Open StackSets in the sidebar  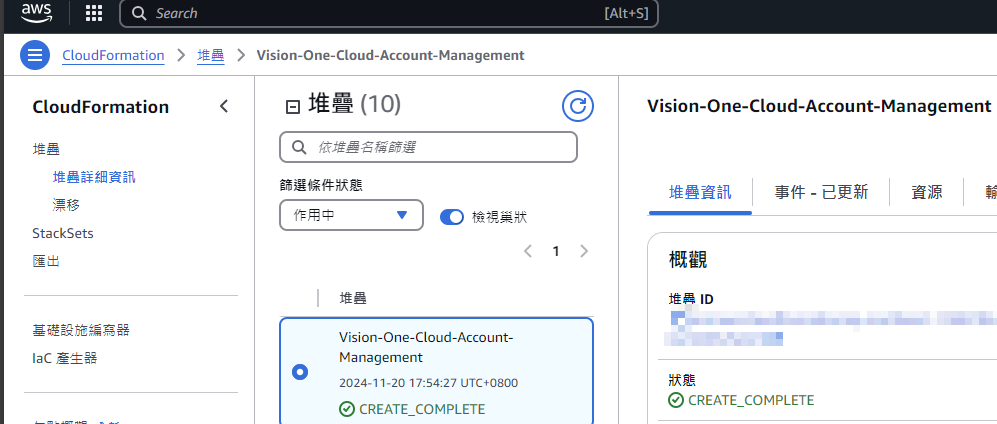click(x=62, y=233)
